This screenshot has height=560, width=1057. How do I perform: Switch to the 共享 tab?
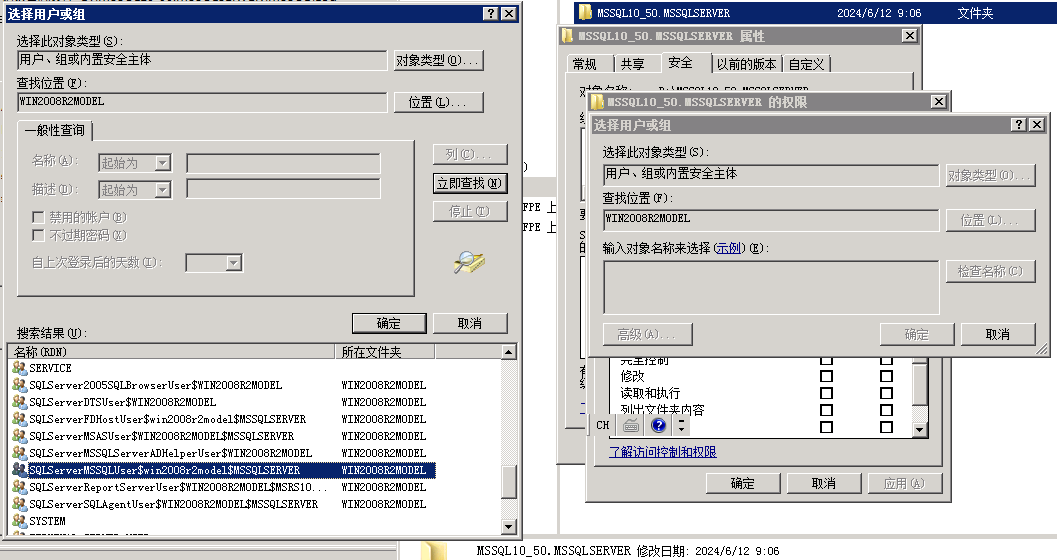[x=632, y=64]
